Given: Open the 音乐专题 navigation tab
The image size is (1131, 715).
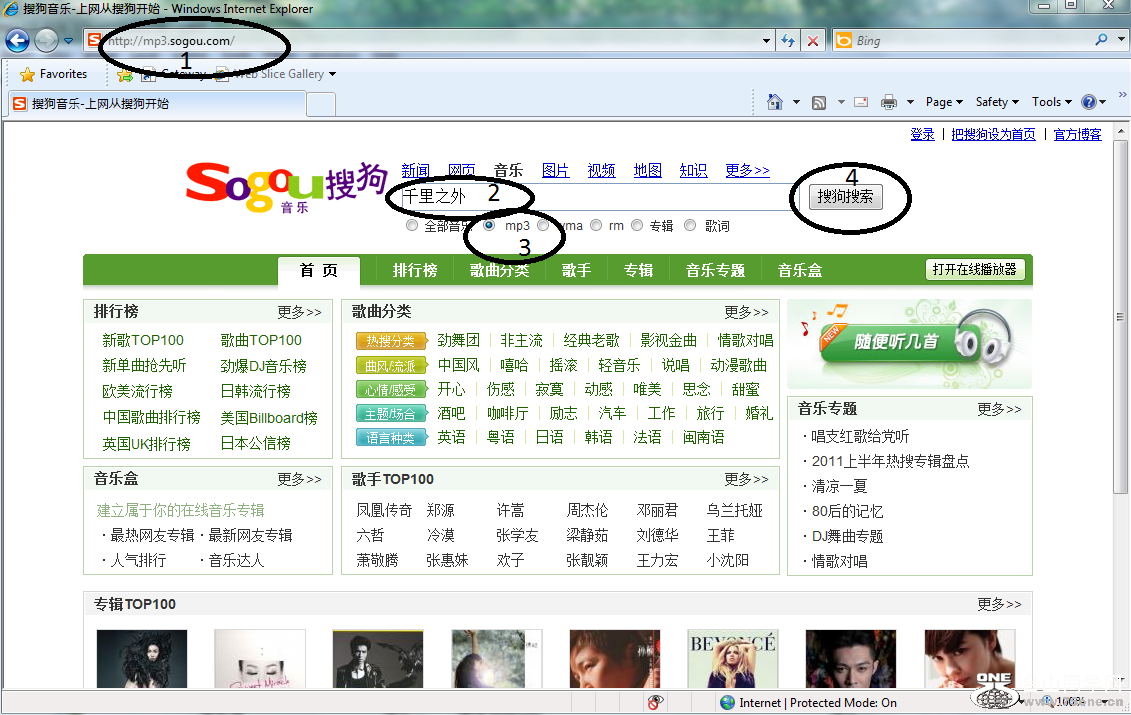Looking at the screenshot, I should [x=715, y=271].
